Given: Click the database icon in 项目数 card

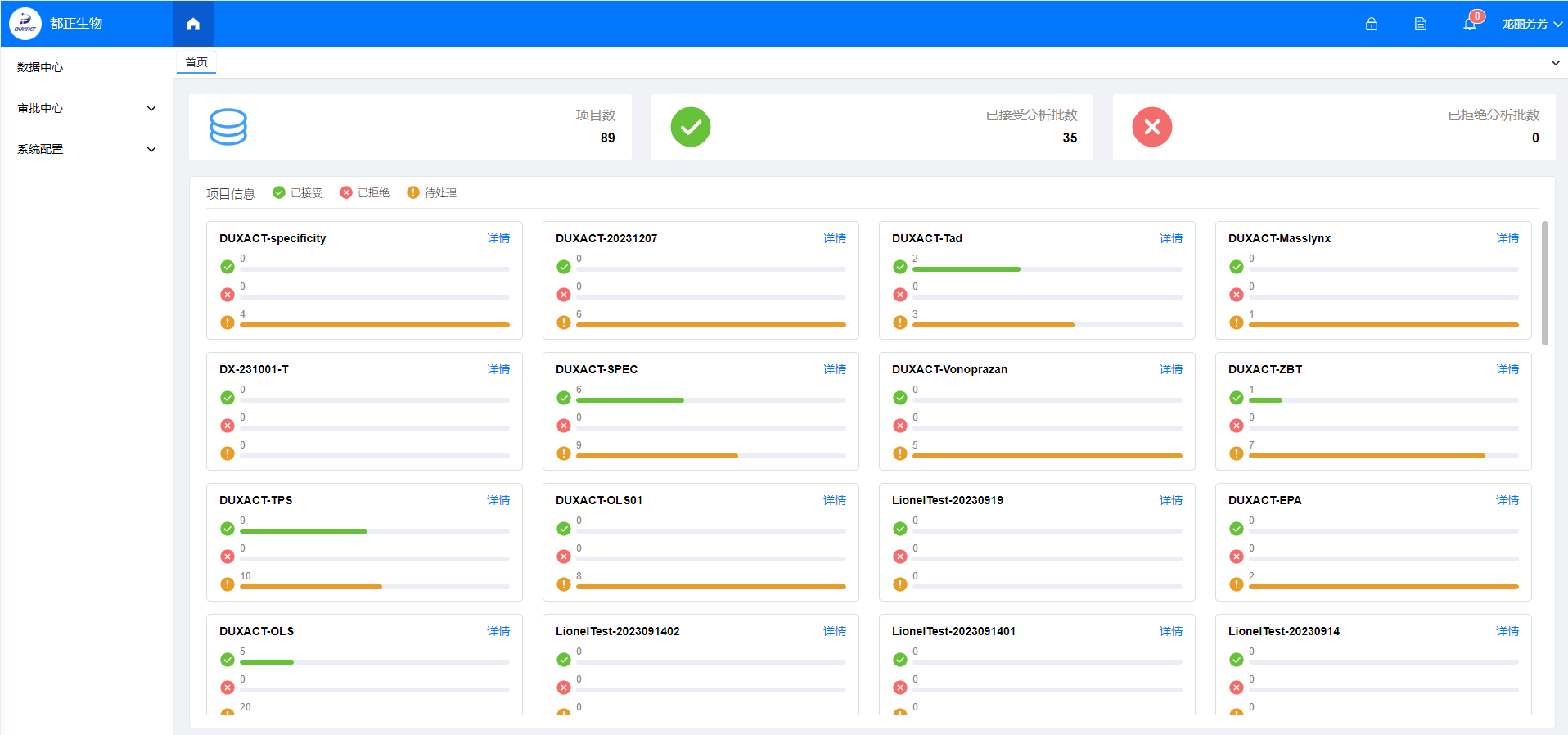Looking at the screenshot, I should click(x=228, y=127).
